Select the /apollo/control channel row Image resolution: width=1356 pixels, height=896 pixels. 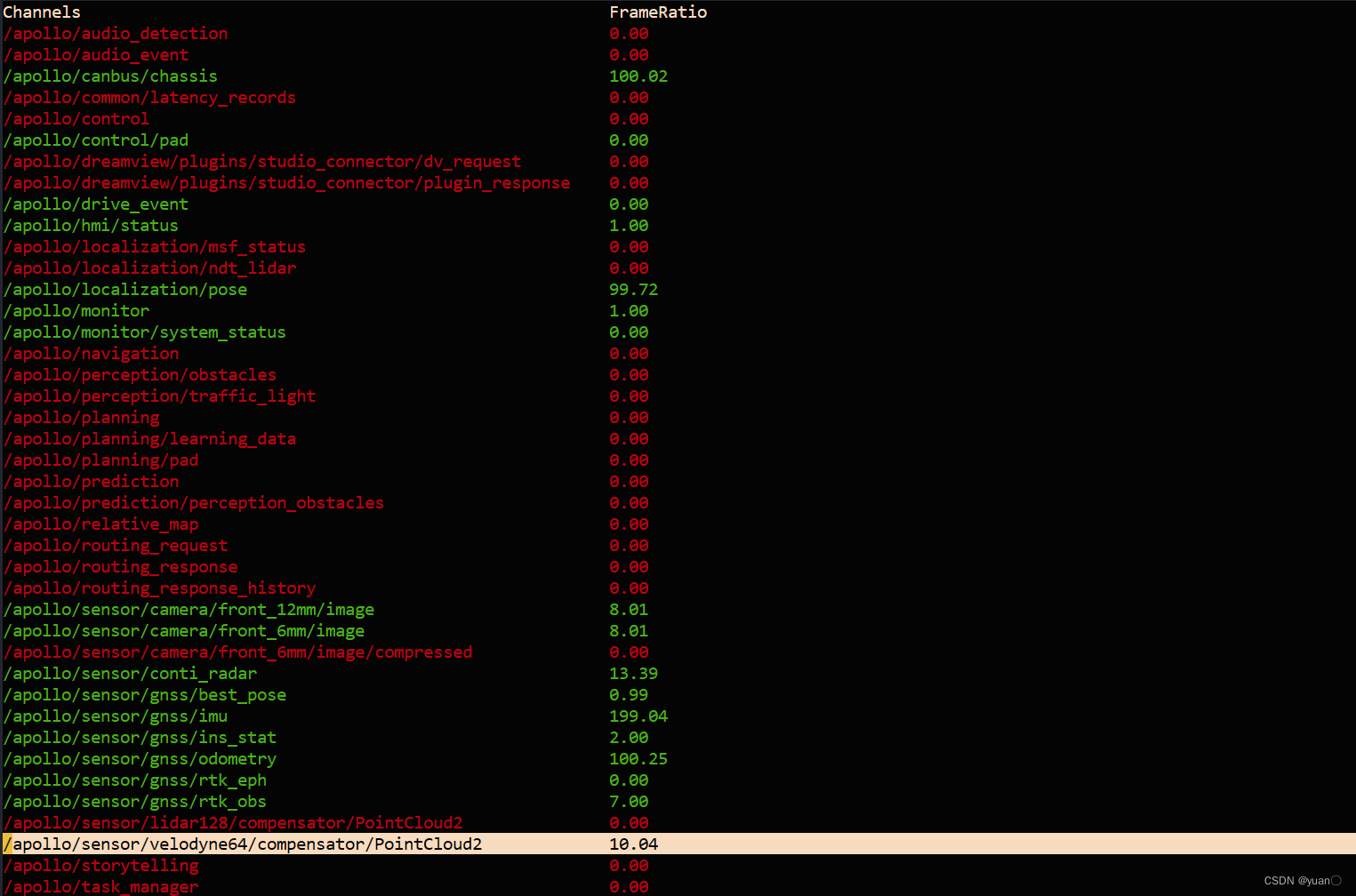tap(76, 119)
